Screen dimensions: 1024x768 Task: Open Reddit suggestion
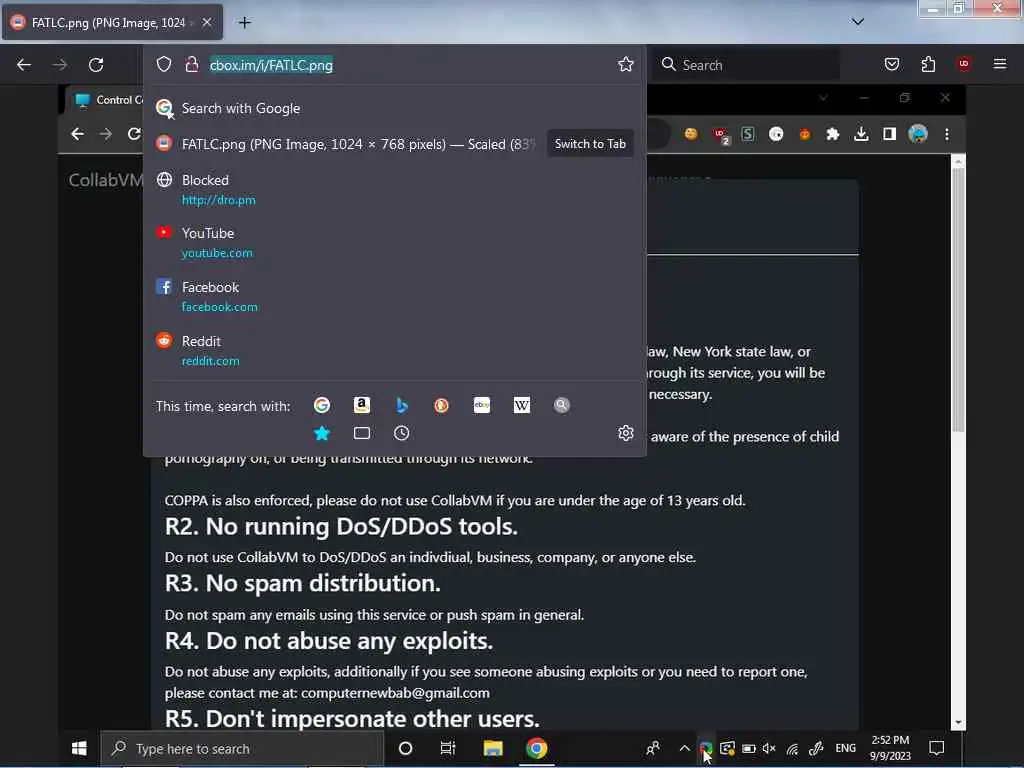(x=394, y=351)
